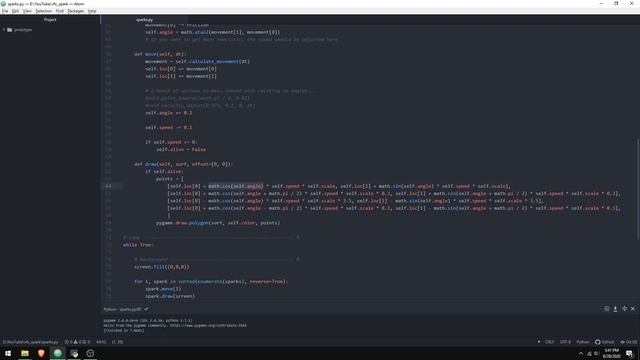
Task: Change the Python grammar selector
Action: coord(582,342)
